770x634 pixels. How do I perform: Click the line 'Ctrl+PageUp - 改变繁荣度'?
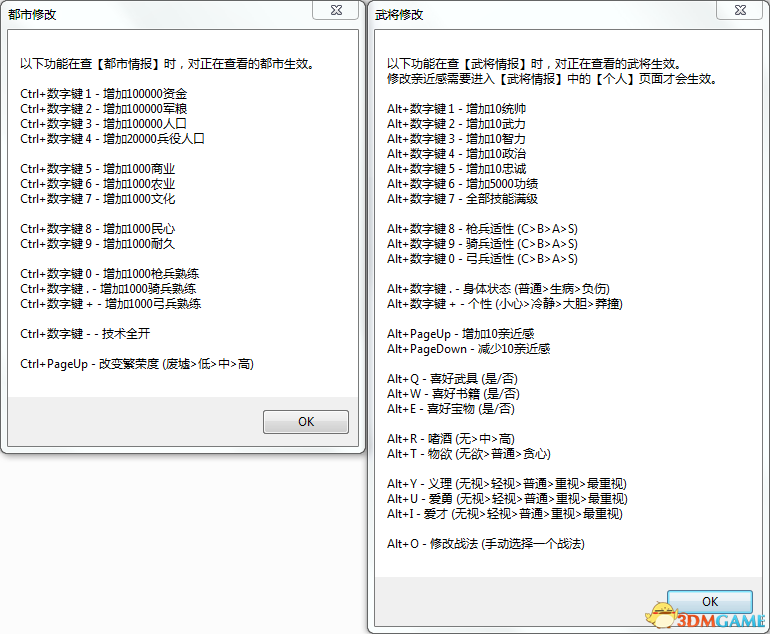[x=137, y=364]
